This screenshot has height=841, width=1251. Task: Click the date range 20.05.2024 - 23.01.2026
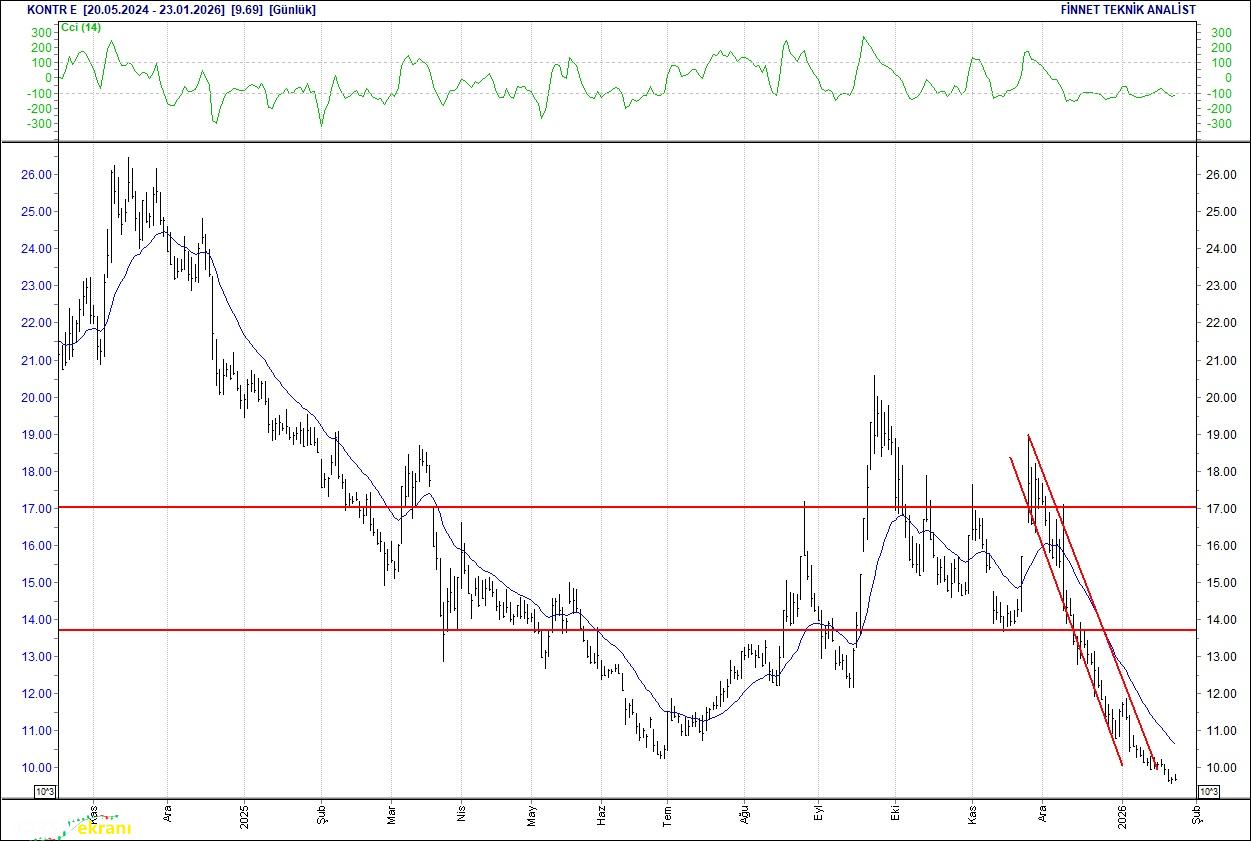pyautogui.click(x=154, y=10)
